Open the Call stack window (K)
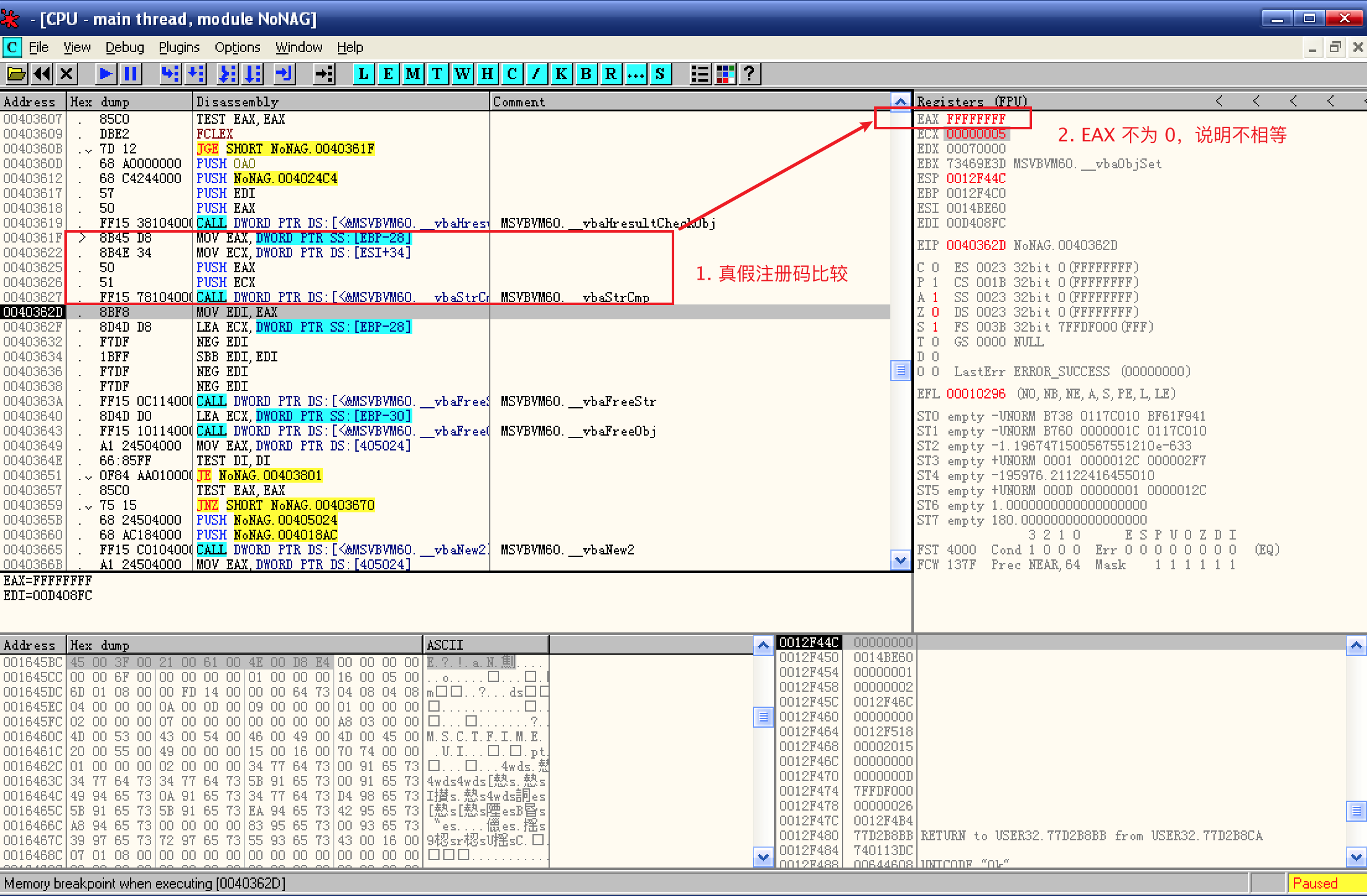The width and height of the screenshot is (1367, 896). (x=561, y=74)
